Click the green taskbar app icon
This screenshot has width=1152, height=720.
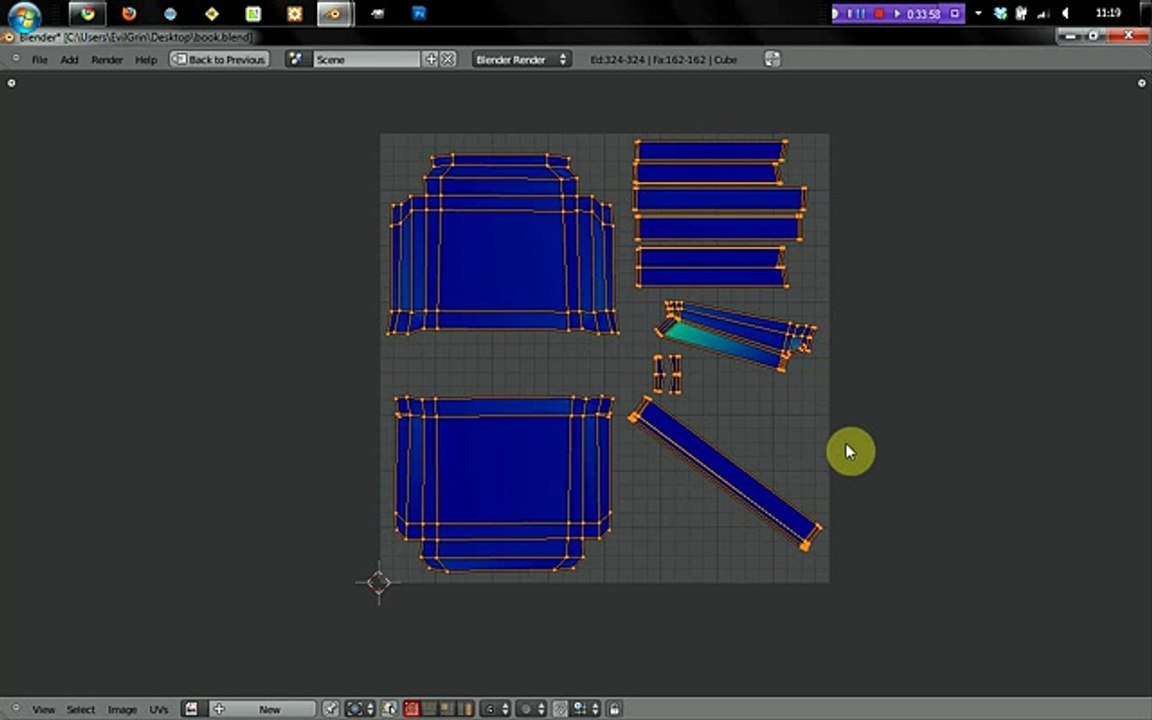(253, 13)
